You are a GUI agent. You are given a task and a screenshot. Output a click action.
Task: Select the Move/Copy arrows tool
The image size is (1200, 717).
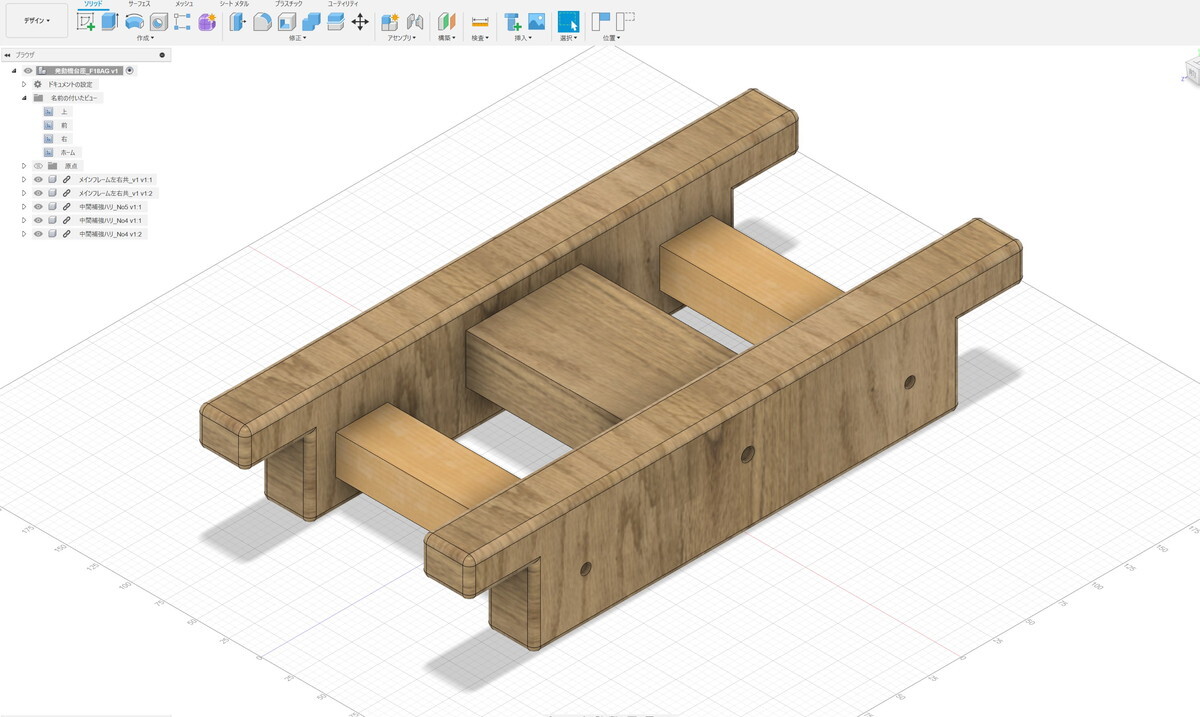[x=360, y=22]
